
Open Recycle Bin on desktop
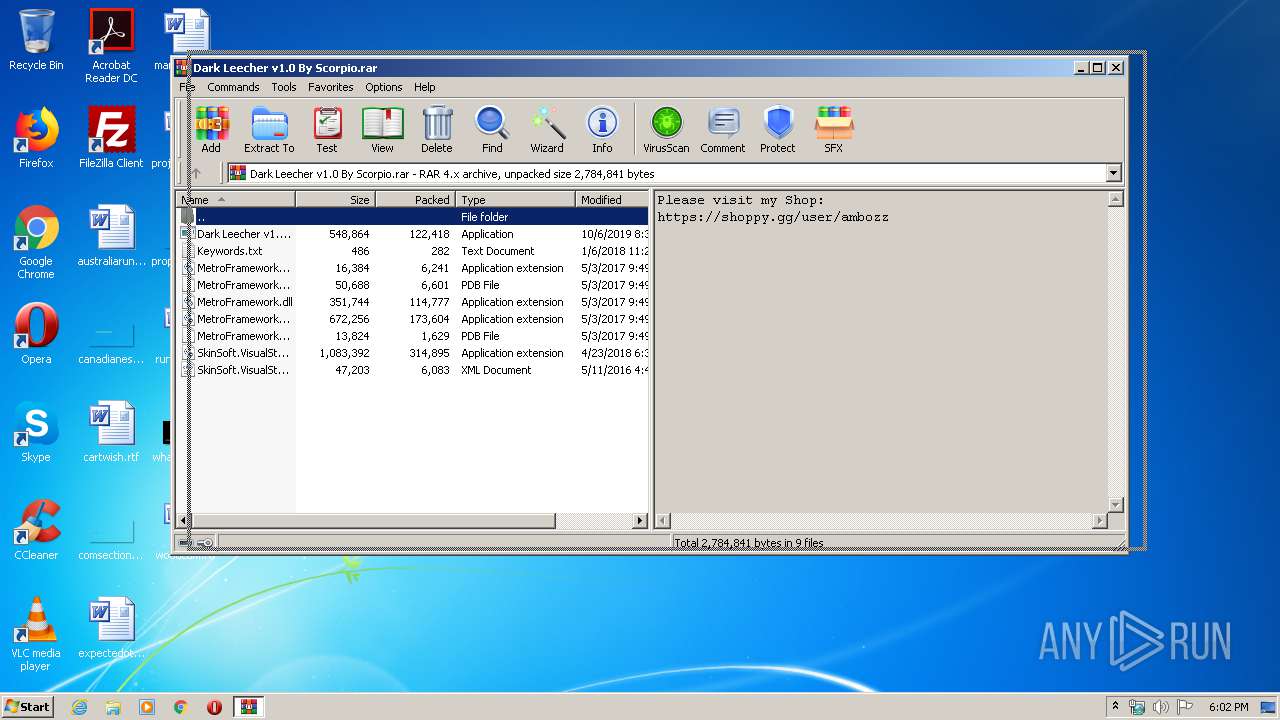coord(36,40)
